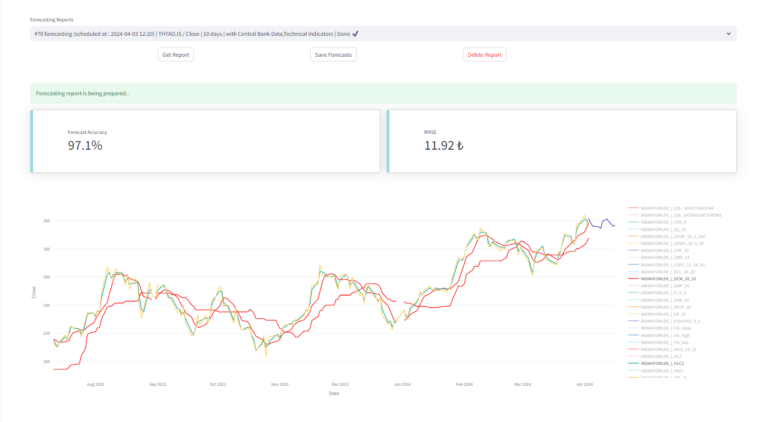
Task: Click the purple forecast line on chart
Action: tap(603, 224)
